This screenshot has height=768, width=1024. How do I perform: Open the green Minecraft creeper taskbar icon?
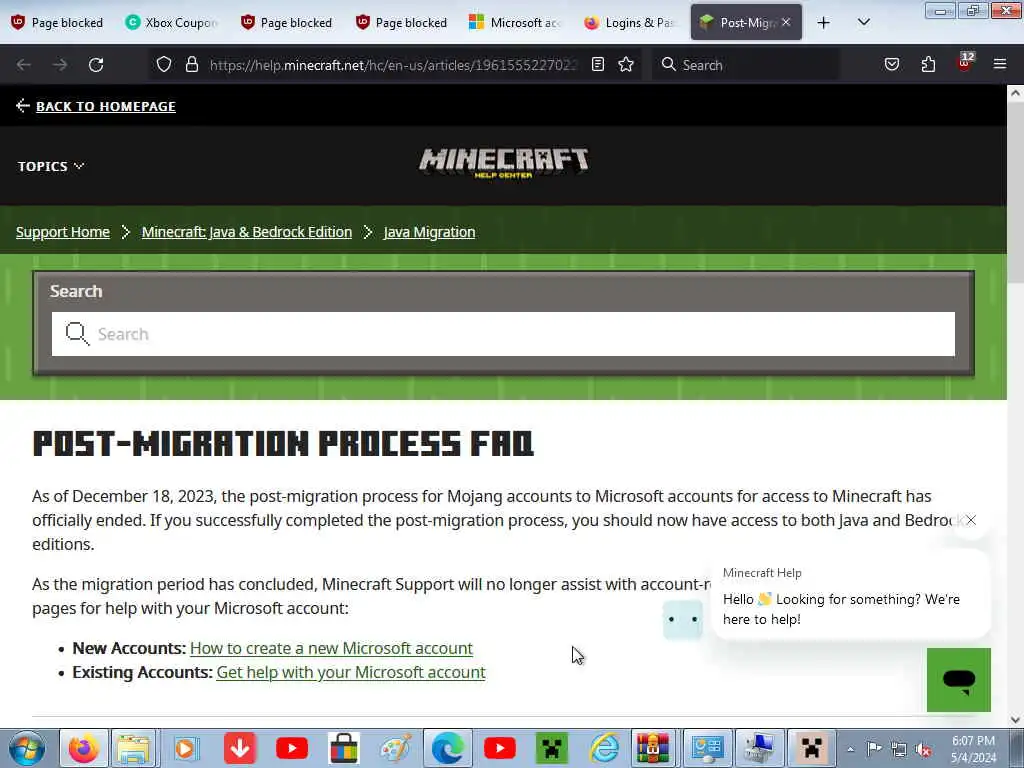[551, 748]
